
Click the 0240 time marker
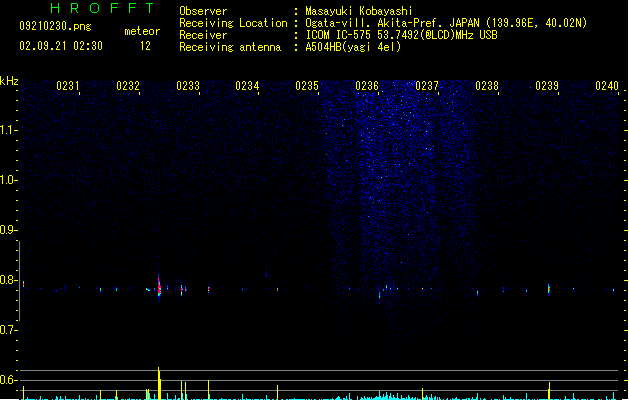pos(607,86)
